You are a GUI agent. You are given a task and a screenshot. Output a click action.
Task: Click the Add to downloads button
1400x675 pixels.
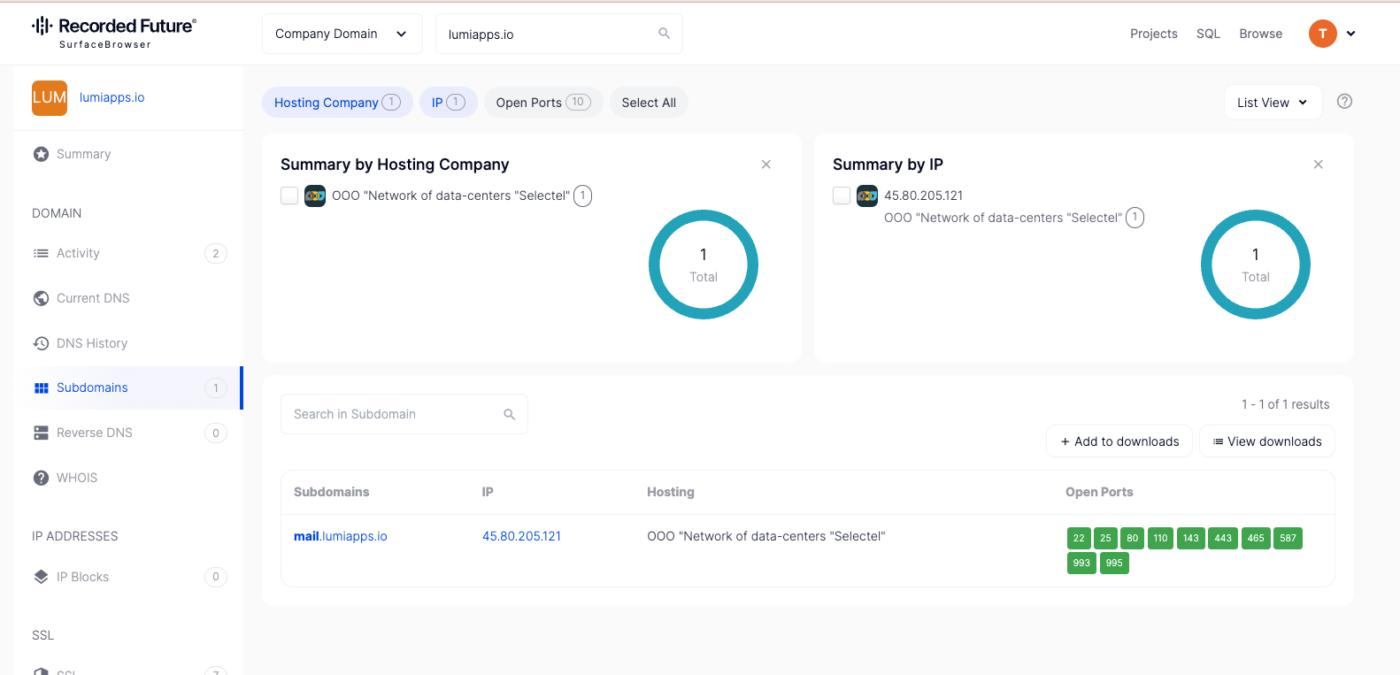coord(1119,441)
